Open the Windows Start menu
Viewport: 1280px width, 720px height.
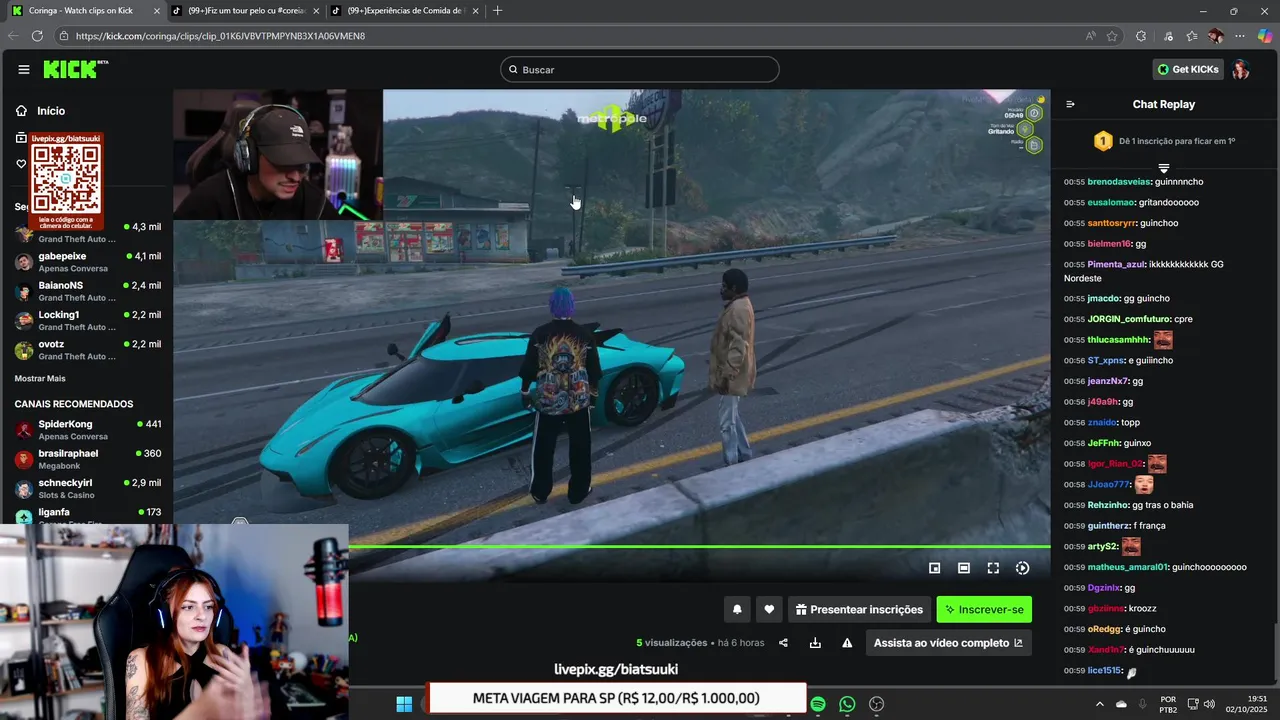click(404, 704)
